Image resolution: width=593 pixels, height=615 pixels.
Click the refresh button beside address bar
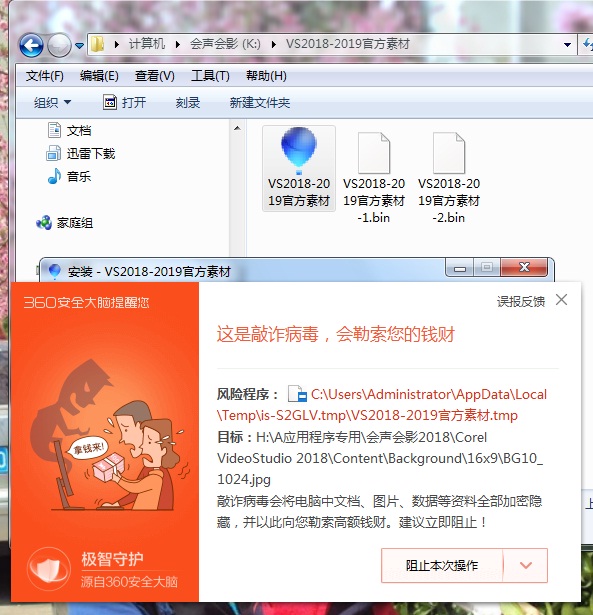[587, 44]
